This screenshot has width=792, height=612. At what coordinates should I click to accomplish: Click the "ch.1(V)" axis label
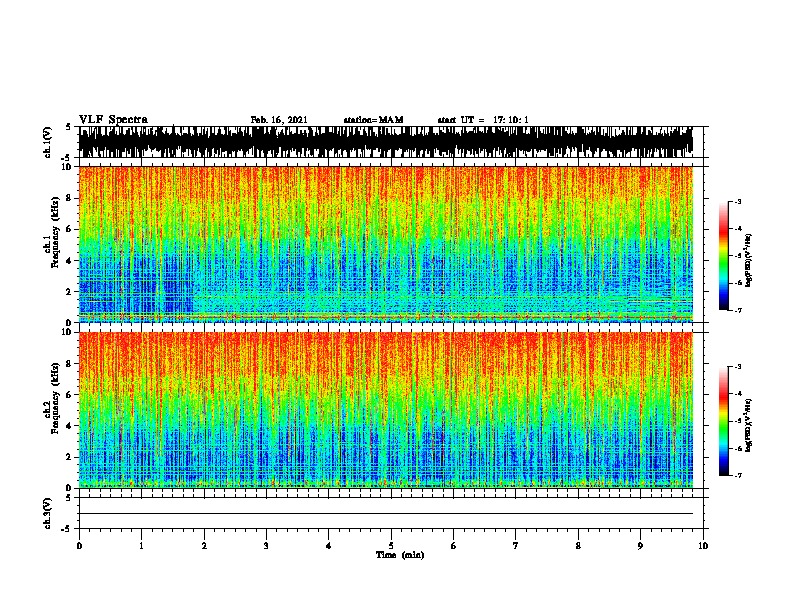[x=48, y=142]
